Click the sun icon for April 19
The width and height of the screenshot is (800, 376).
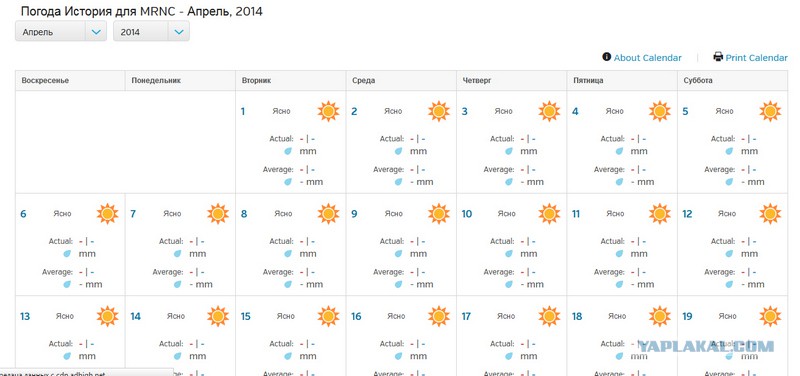point(770,316)
